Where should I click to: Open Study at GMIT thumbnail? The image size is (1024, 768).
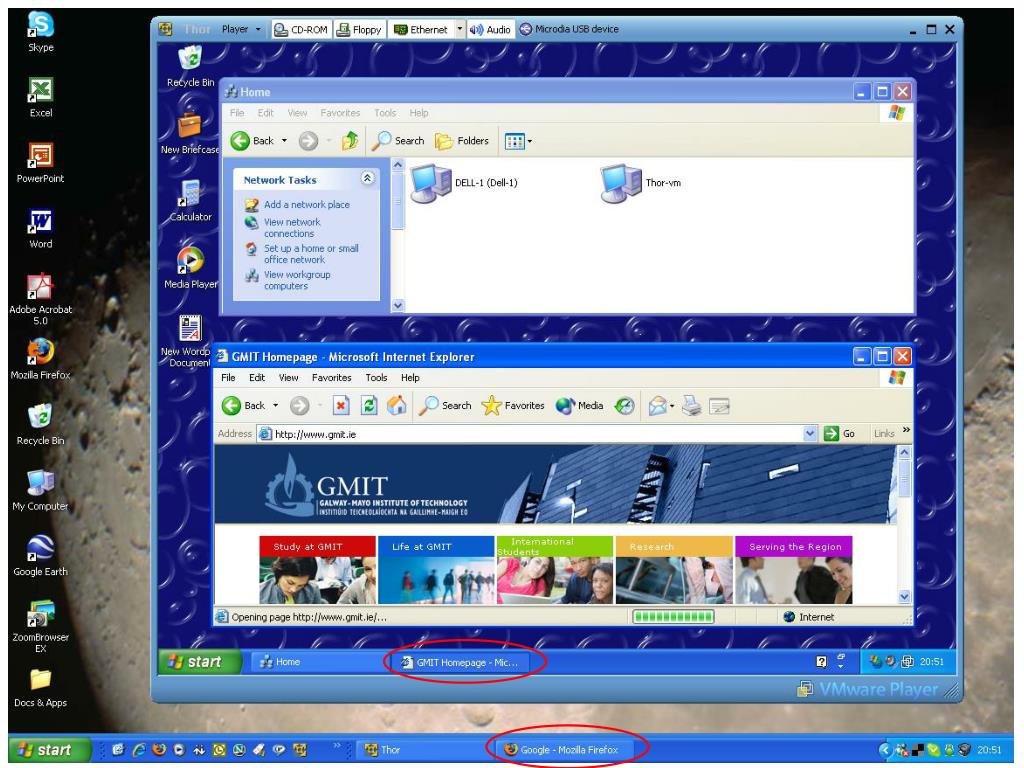[x=317, y=570]
